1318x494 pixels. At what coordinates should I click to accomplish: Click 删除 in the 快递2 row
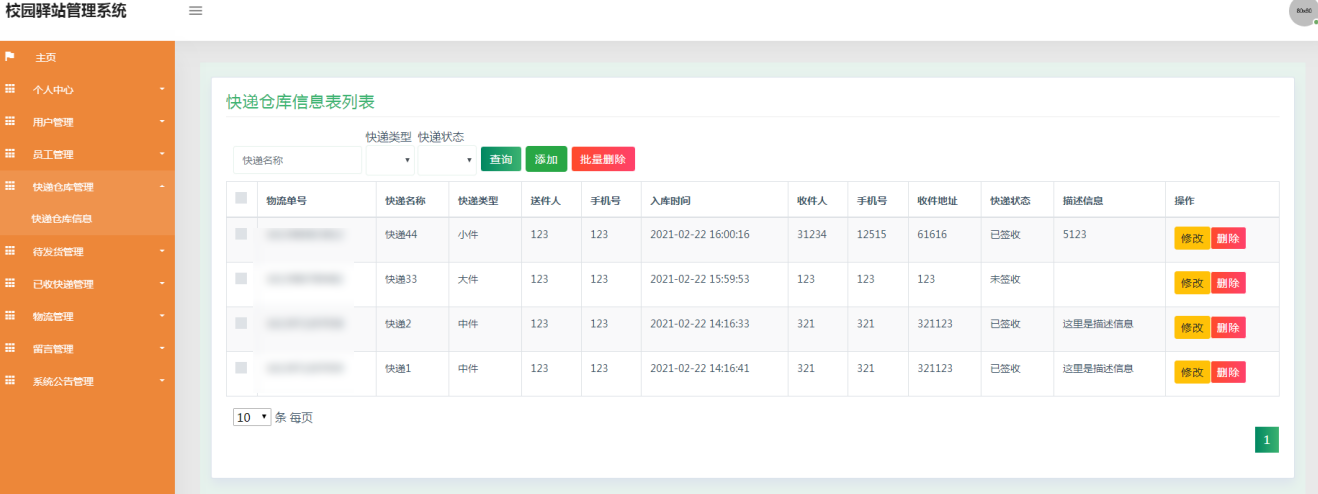coord(1228,327)
